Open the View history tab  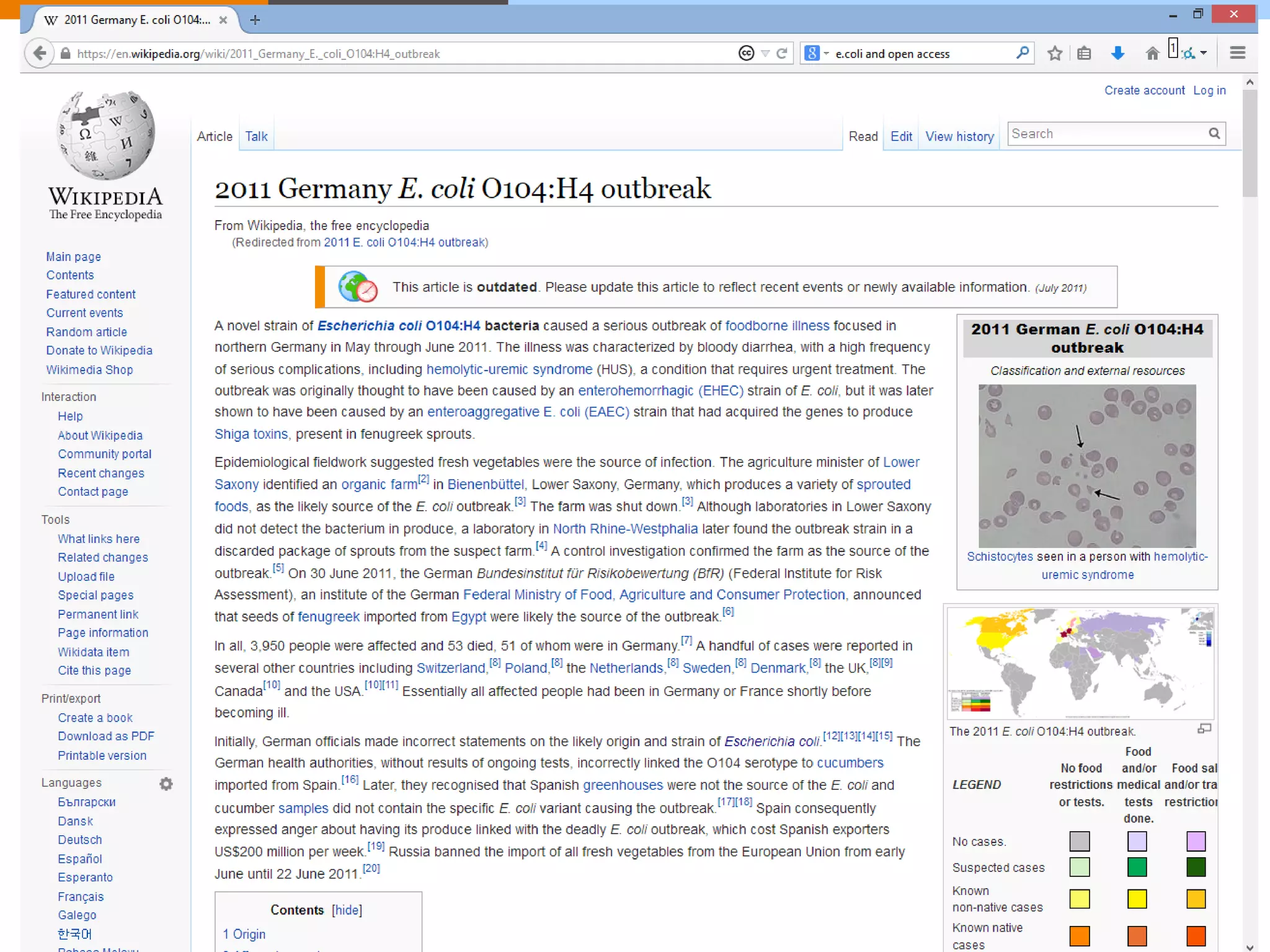point(959,136)
